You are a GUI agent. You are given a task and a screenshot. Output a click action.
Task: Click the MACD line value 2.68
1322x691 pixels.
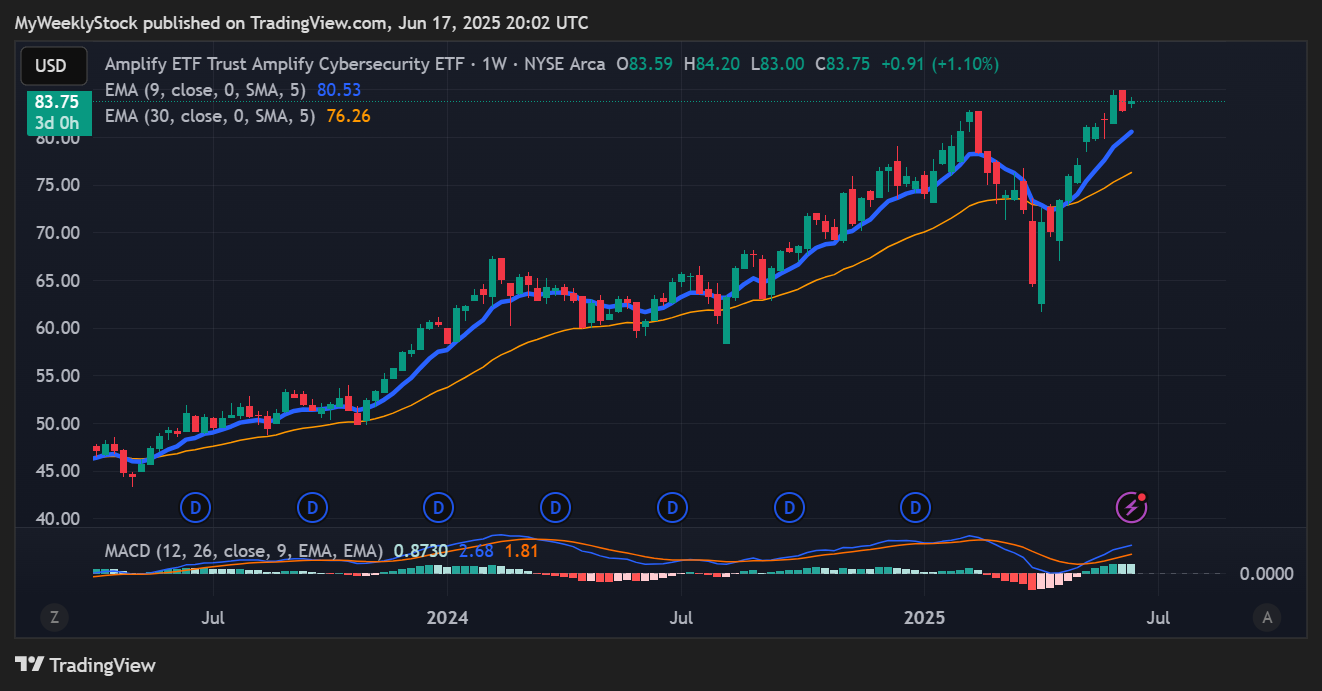[x=476, y=551]
